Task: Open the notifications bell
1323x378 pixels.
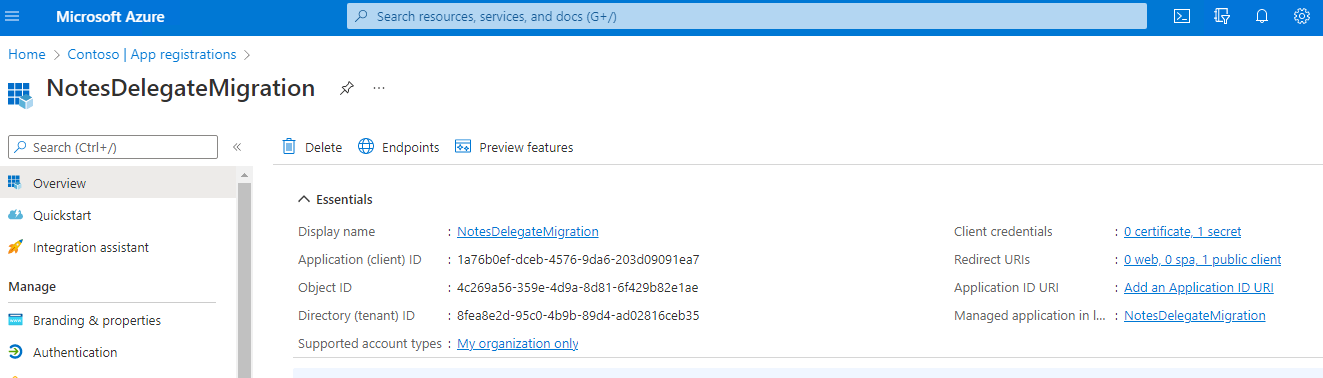Action: (x=1262, y=16)
